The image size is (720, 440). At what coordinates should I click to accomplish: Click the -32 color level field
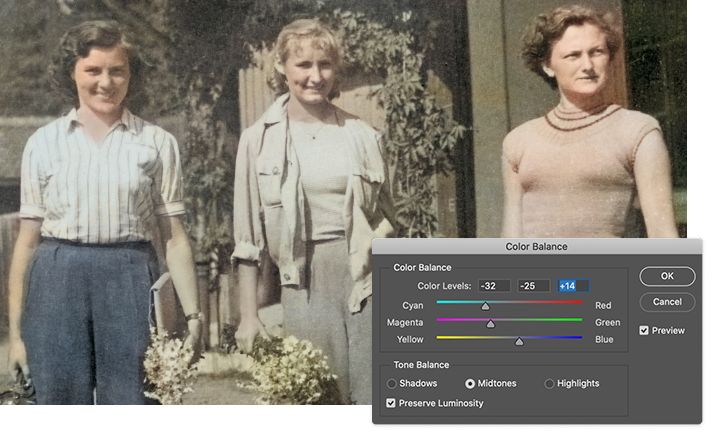[494, 286]
